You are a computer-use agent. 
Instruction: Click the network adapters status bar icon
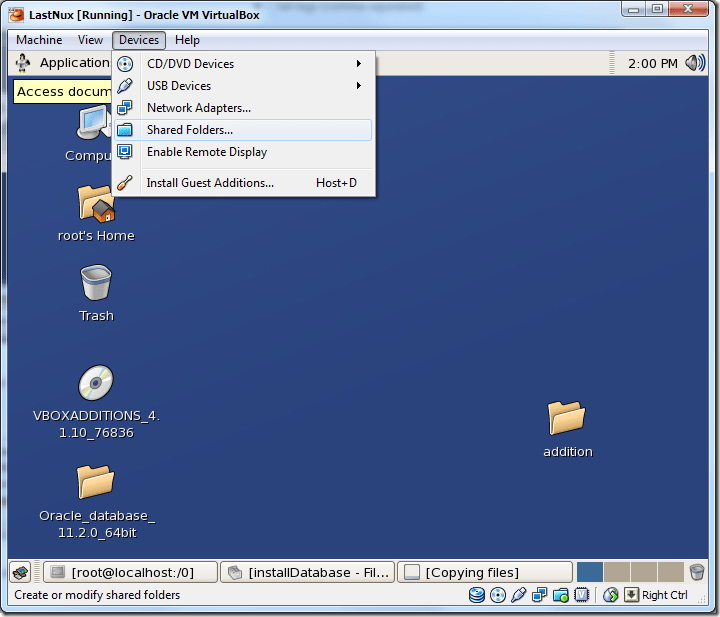[x=539, y=595]
